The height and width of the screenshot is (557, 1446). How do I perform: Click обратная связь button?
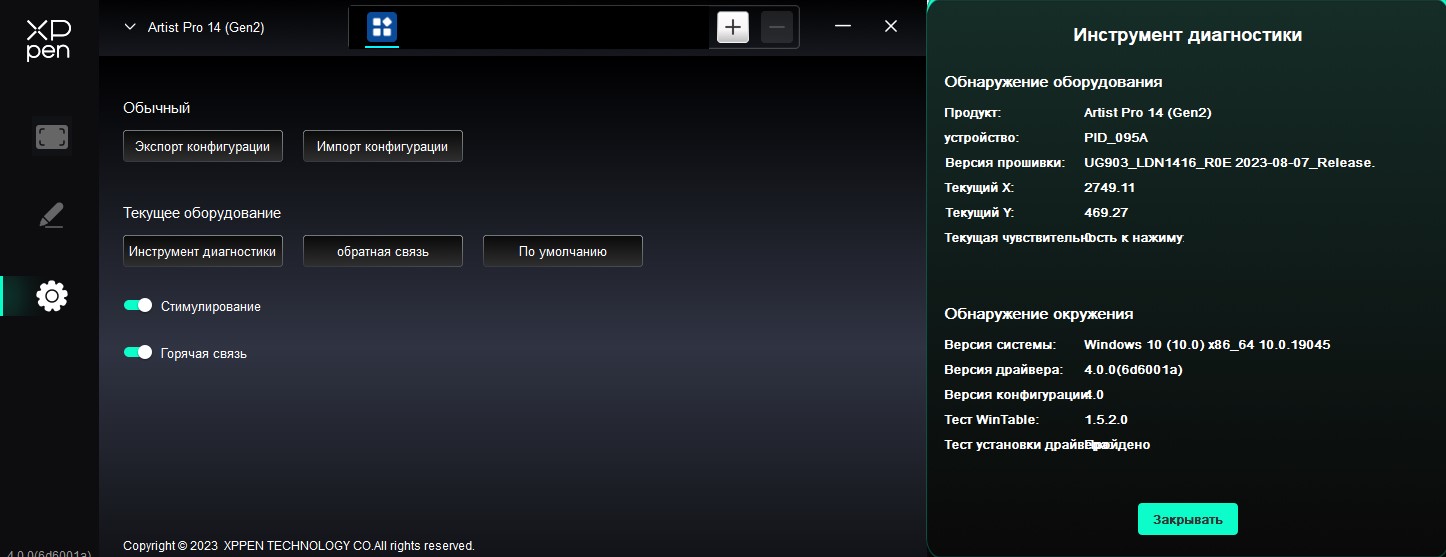click(x=383, y=251)
